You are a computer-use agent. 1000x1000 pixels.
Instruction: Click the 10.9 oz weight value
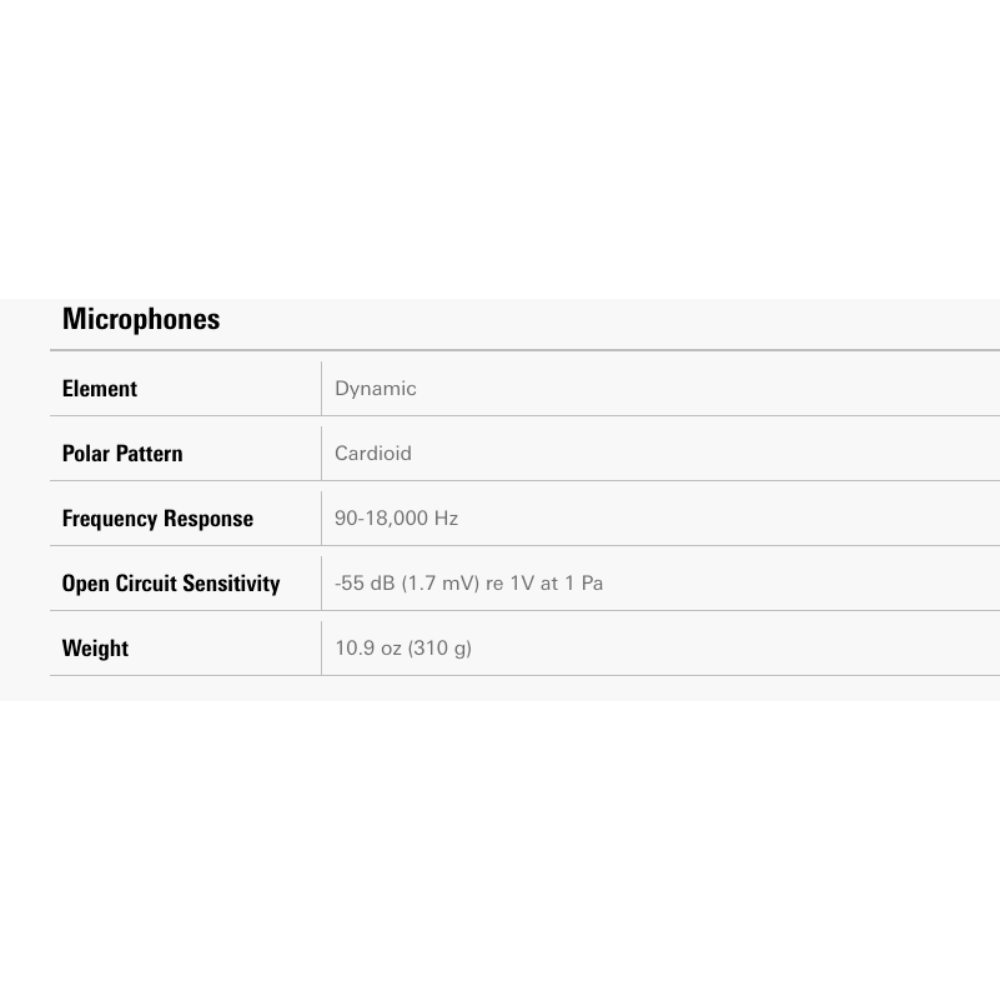[x=403, y=648]
